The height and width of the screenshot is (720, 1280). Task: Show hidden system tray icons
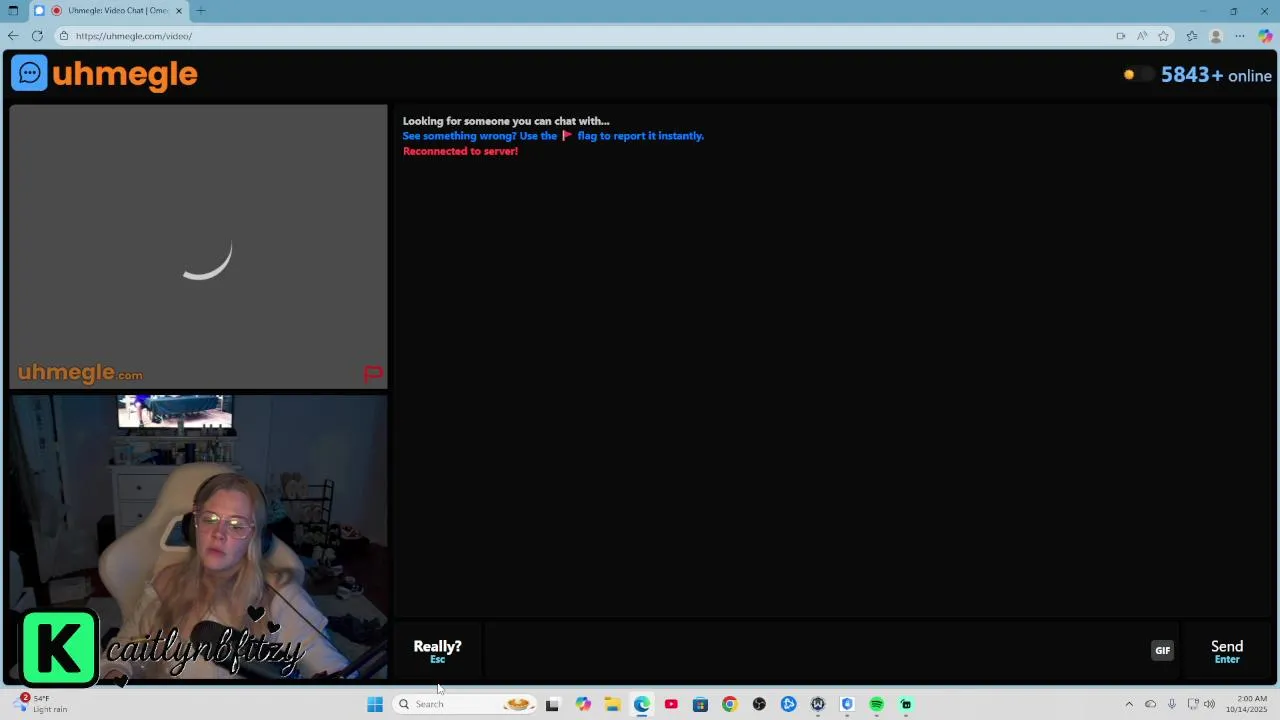pos(1129,704)
